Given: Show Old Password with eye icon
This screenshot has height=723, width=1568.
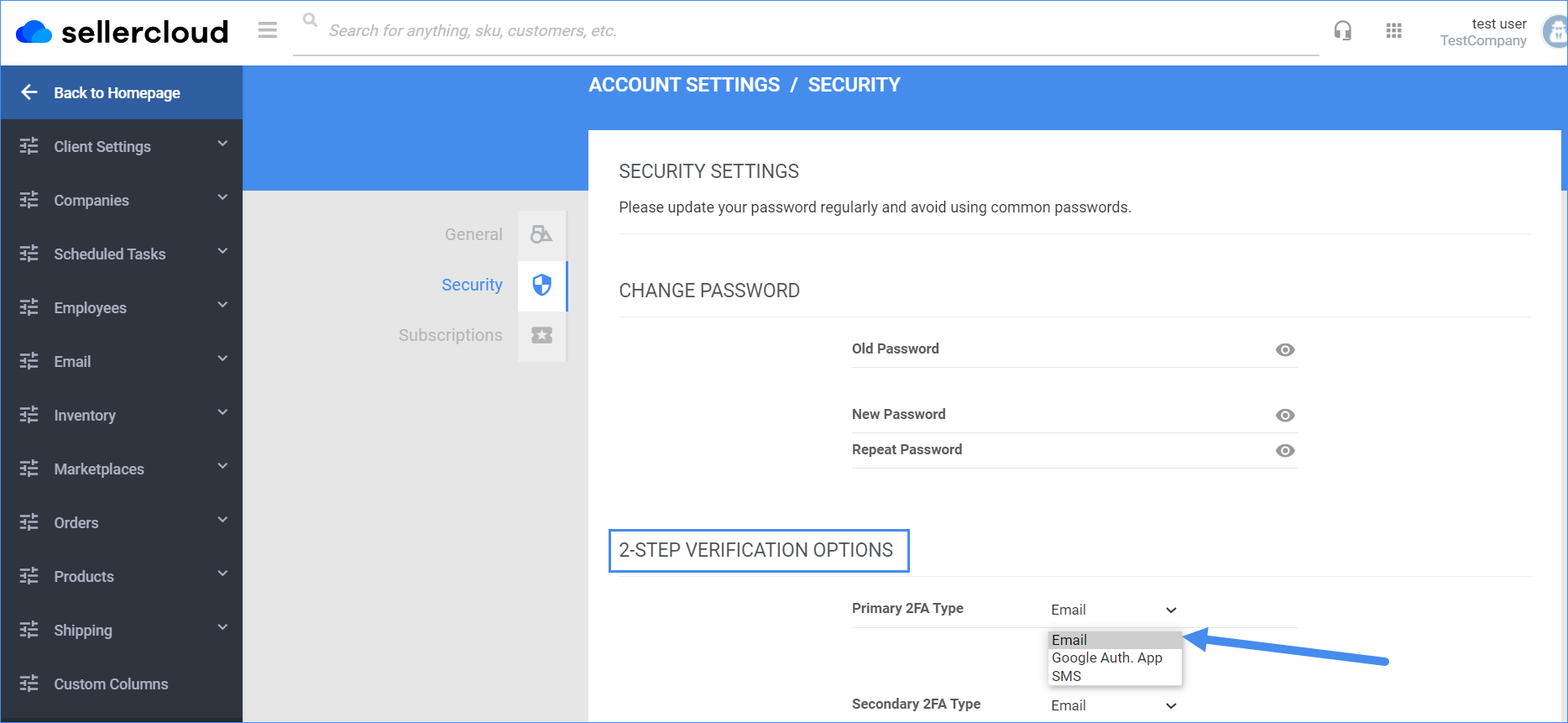Looking at the screenshot, I should pos(1285,350).
